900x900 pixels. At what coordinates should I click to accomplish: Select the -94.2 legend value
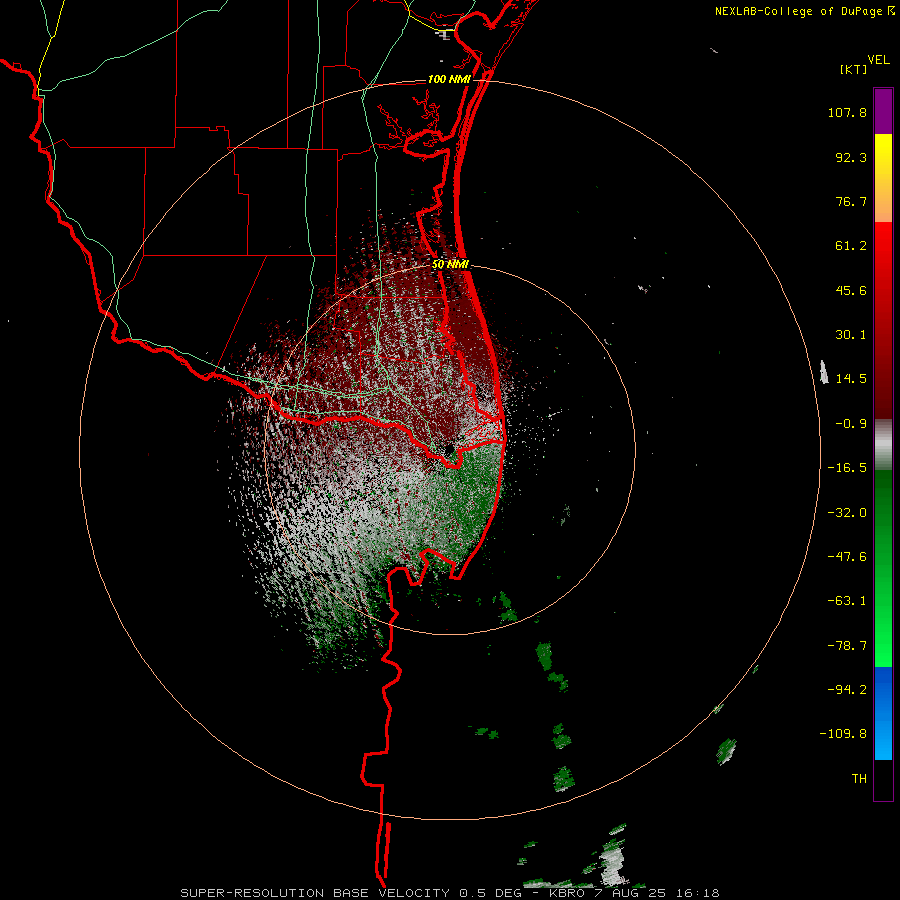point(847,689)
